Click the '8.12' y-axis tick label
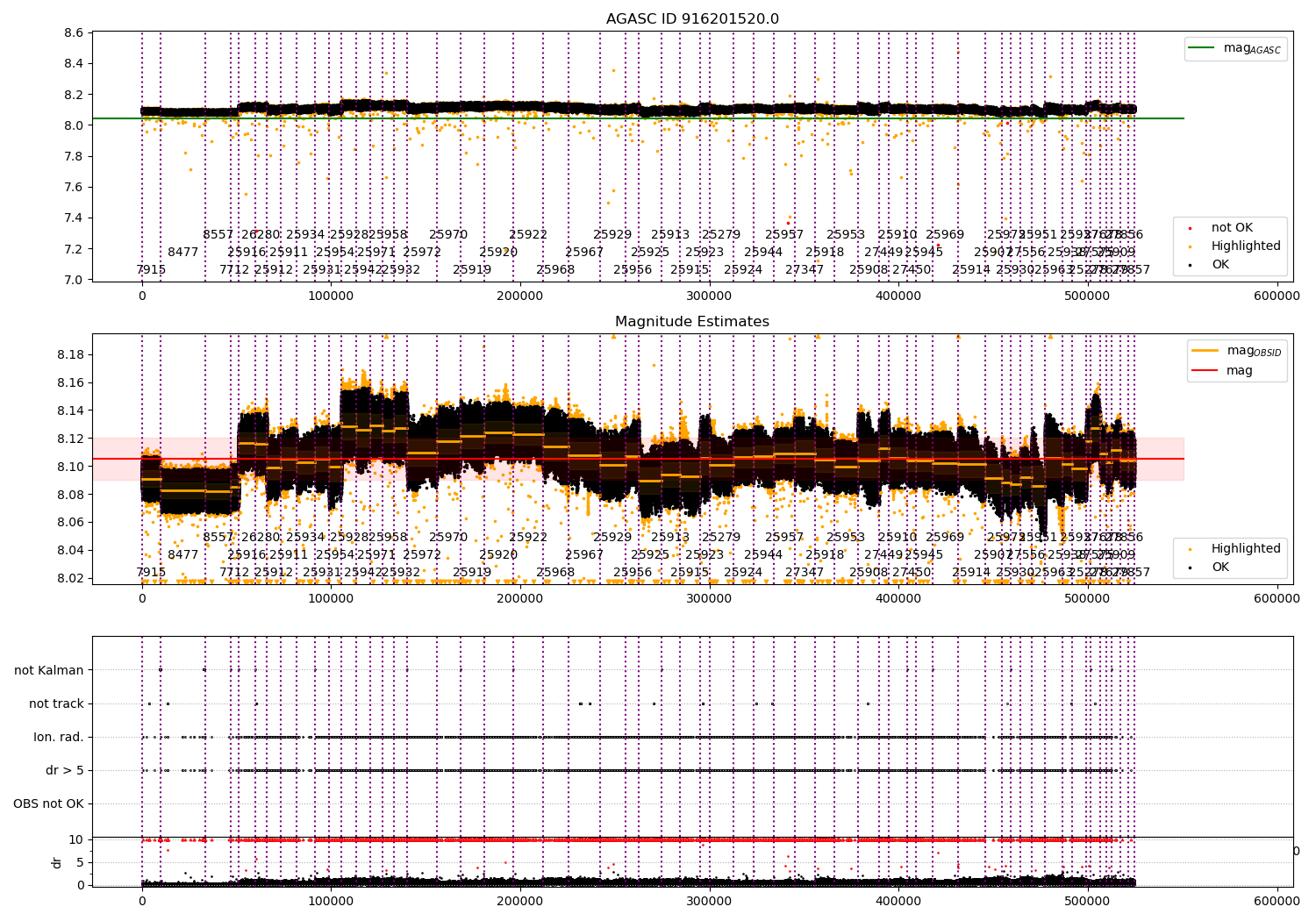This screenshot has width=1316, height=921. pos(70,439)
